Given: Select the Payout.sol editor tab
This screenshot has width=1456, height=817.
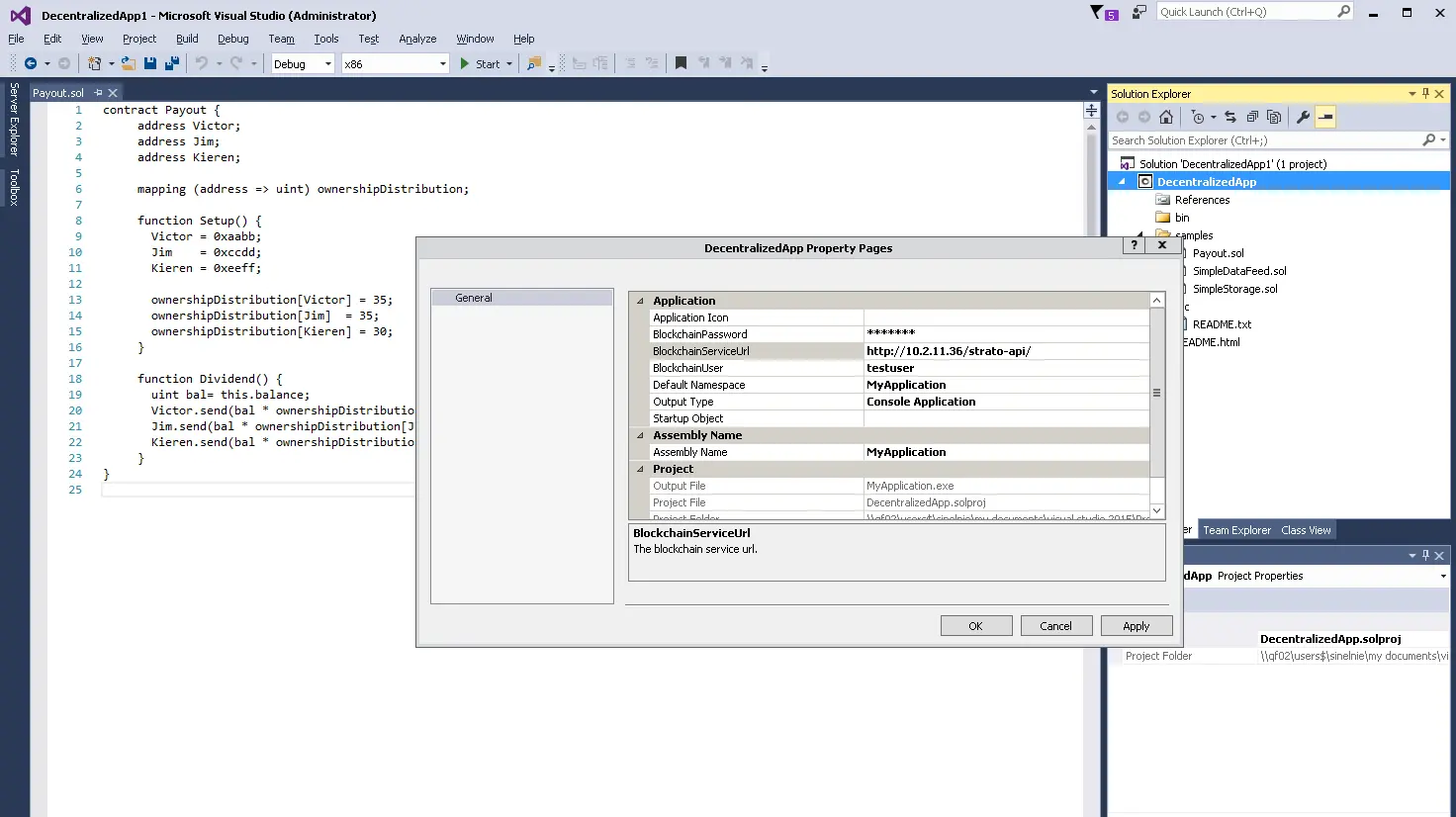Looking at the screenshot, I should point(58,93).
